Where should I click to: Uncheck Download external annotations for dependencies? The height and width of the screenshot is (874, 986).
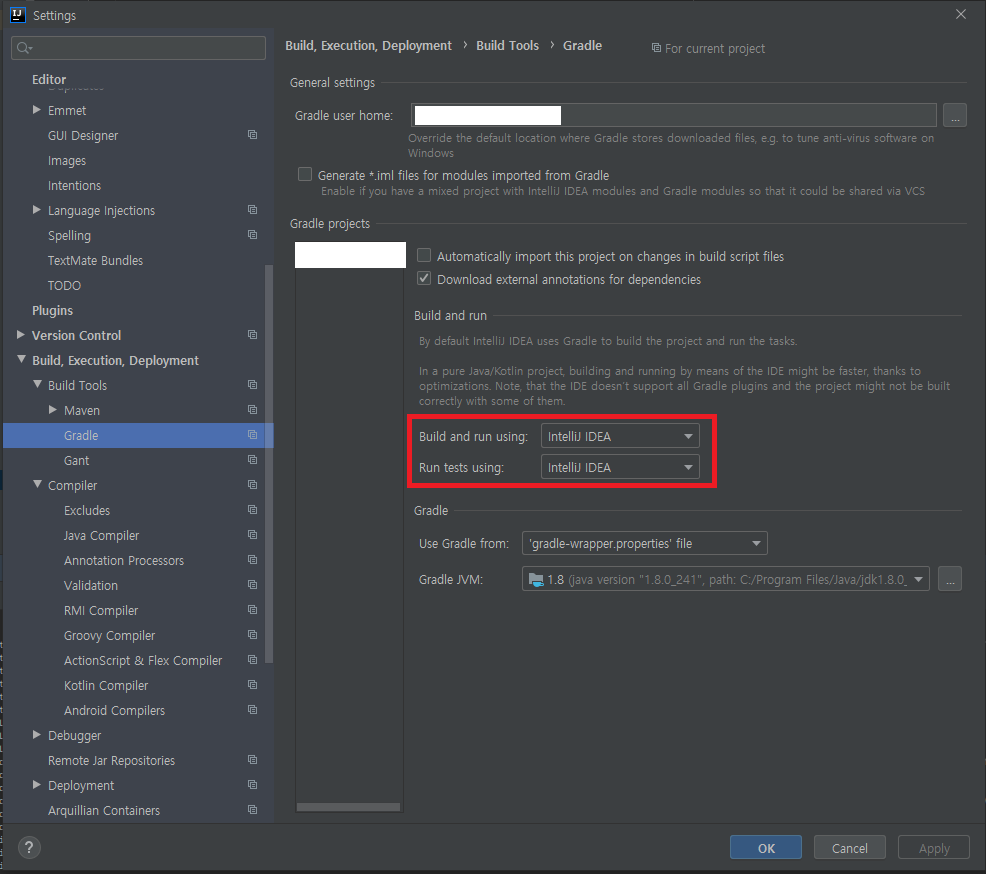[x=424, y=279]
